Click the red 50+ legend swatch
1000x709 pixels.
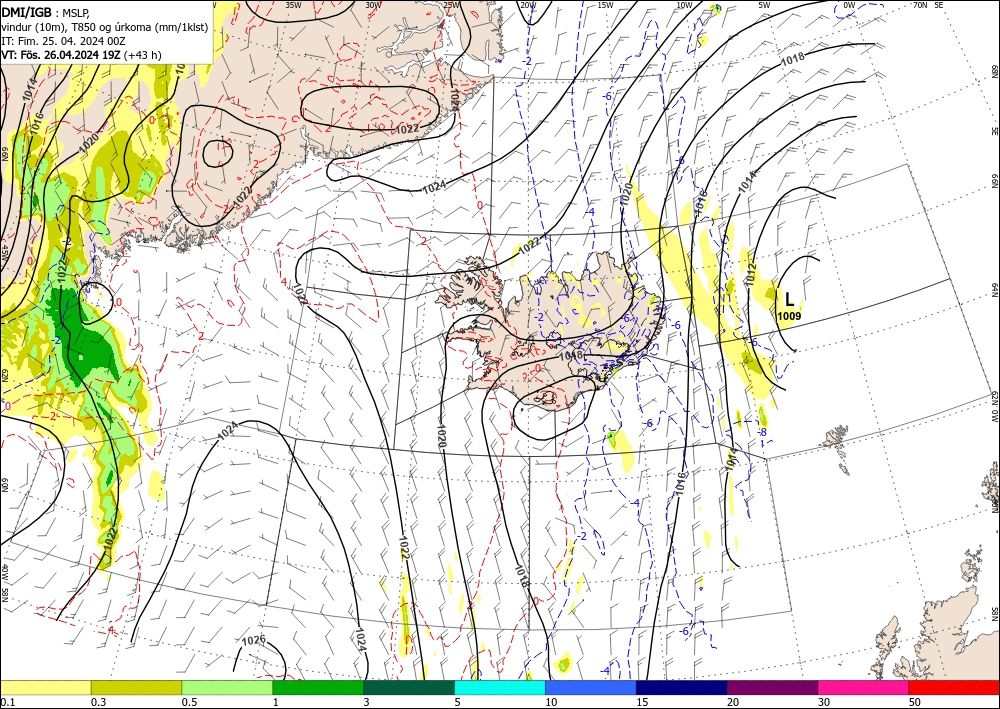point(954,687)
